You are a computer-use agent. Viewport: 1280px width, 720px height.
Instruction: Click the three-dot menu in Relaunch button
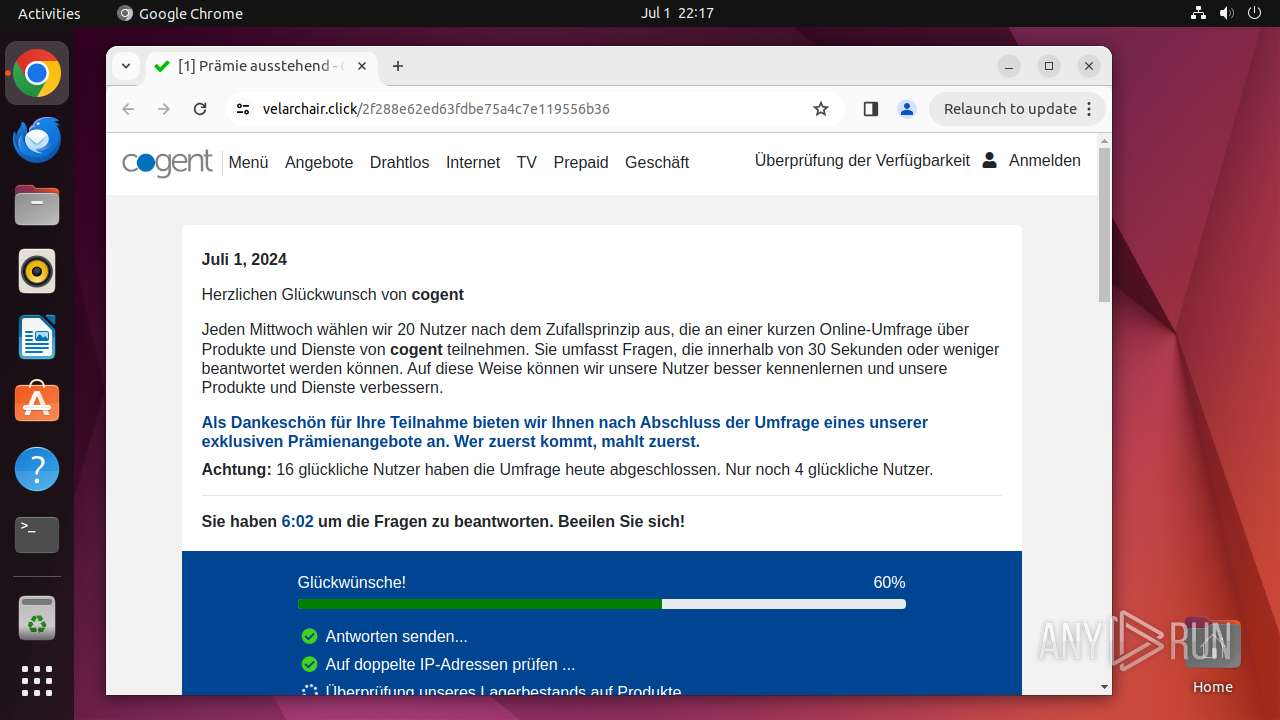pos(1090,109)
